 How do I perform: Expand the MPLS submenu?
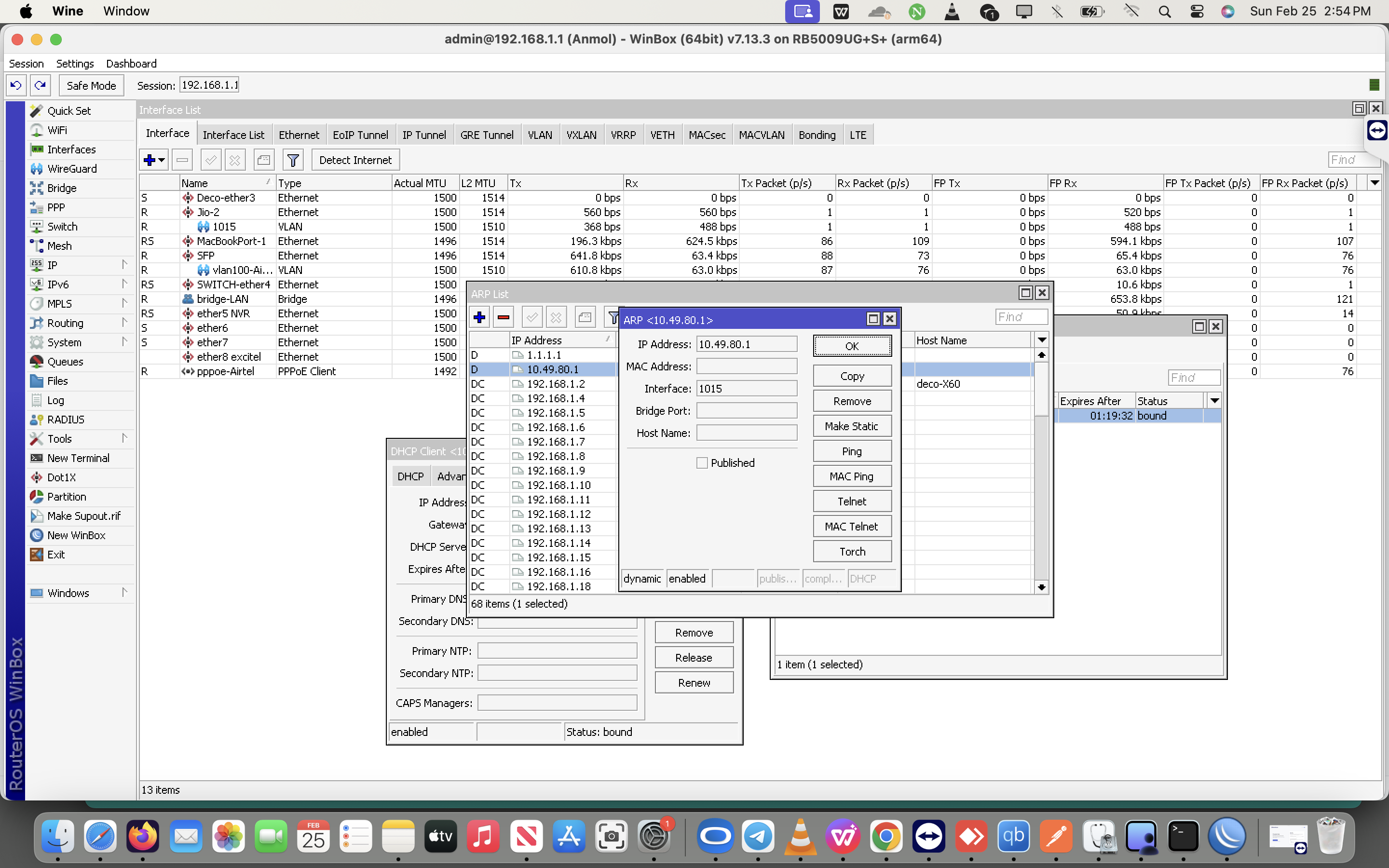(x=81, y=304)
